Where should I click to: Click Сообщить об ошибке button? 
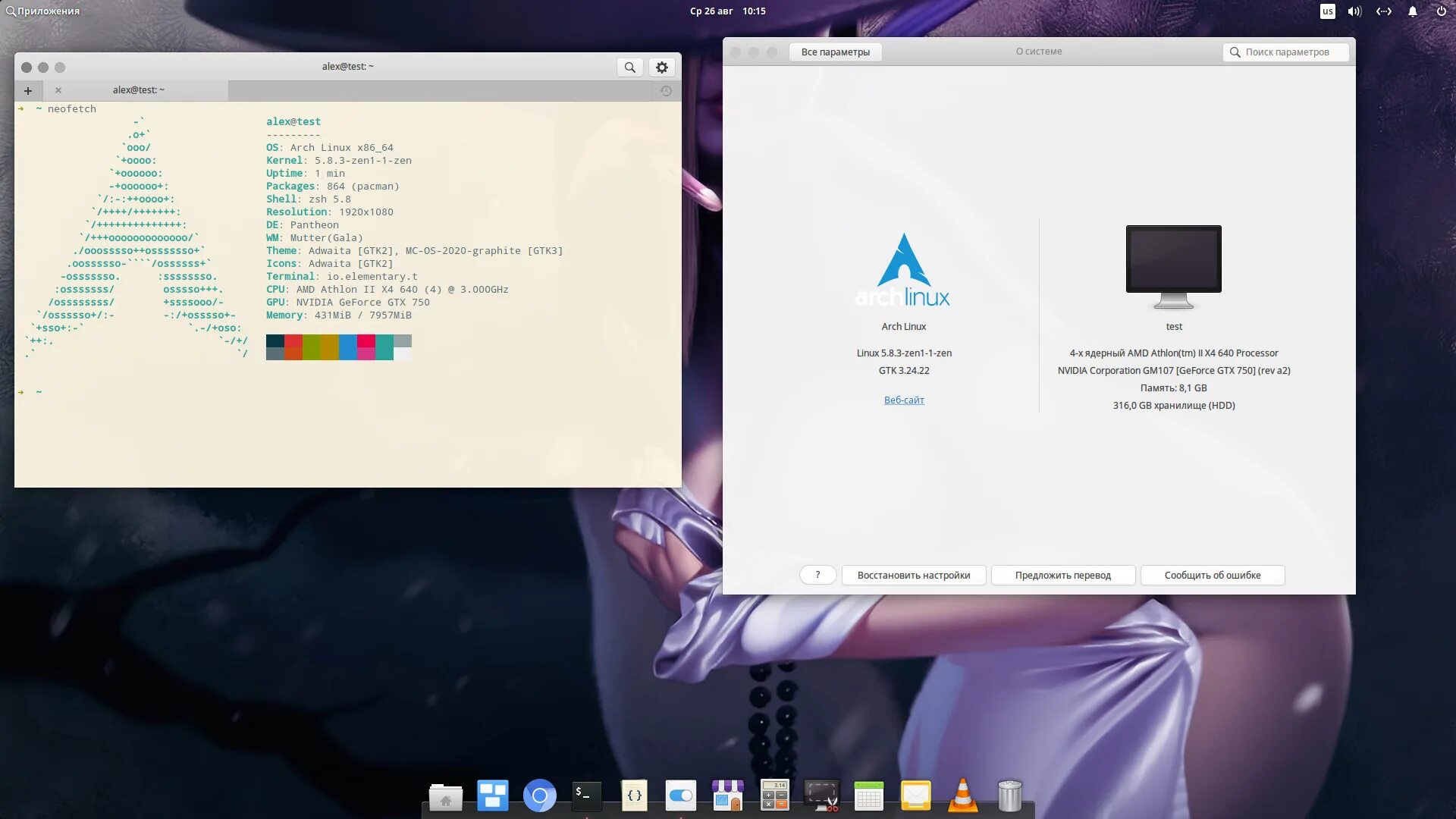(1212, 576)
